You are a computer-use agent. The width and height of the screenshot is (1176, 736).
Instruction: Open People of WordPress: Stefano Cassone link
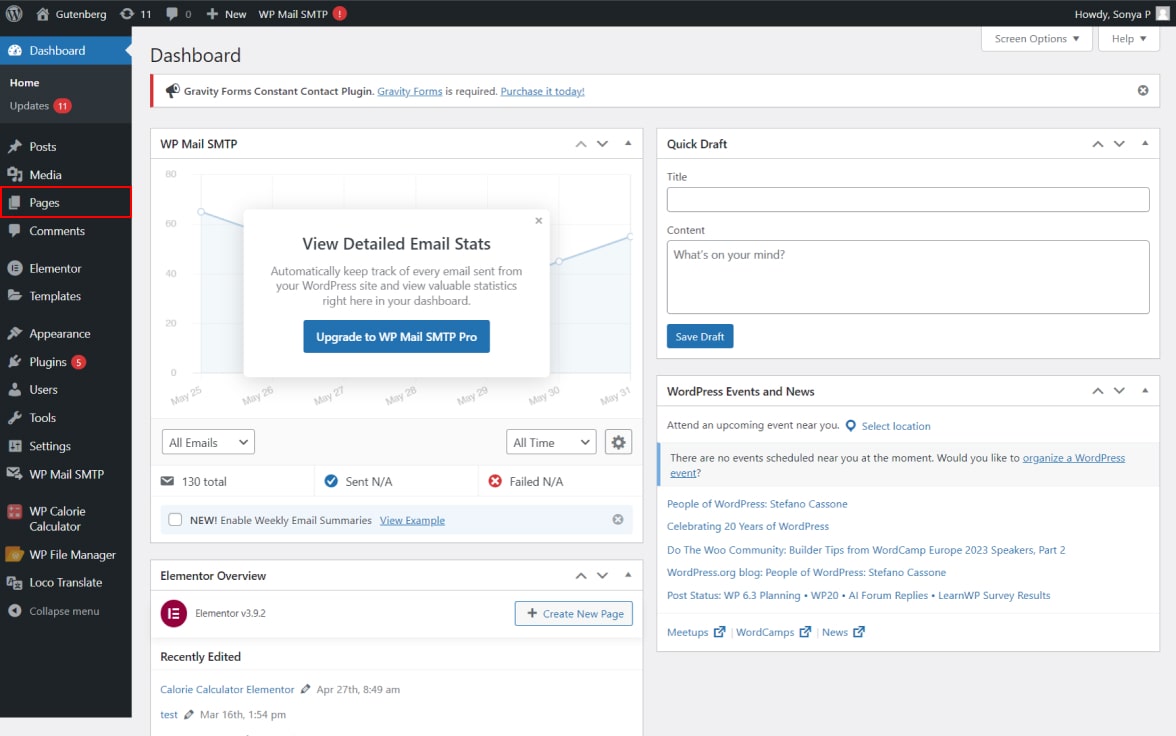(x=757, y=504)
